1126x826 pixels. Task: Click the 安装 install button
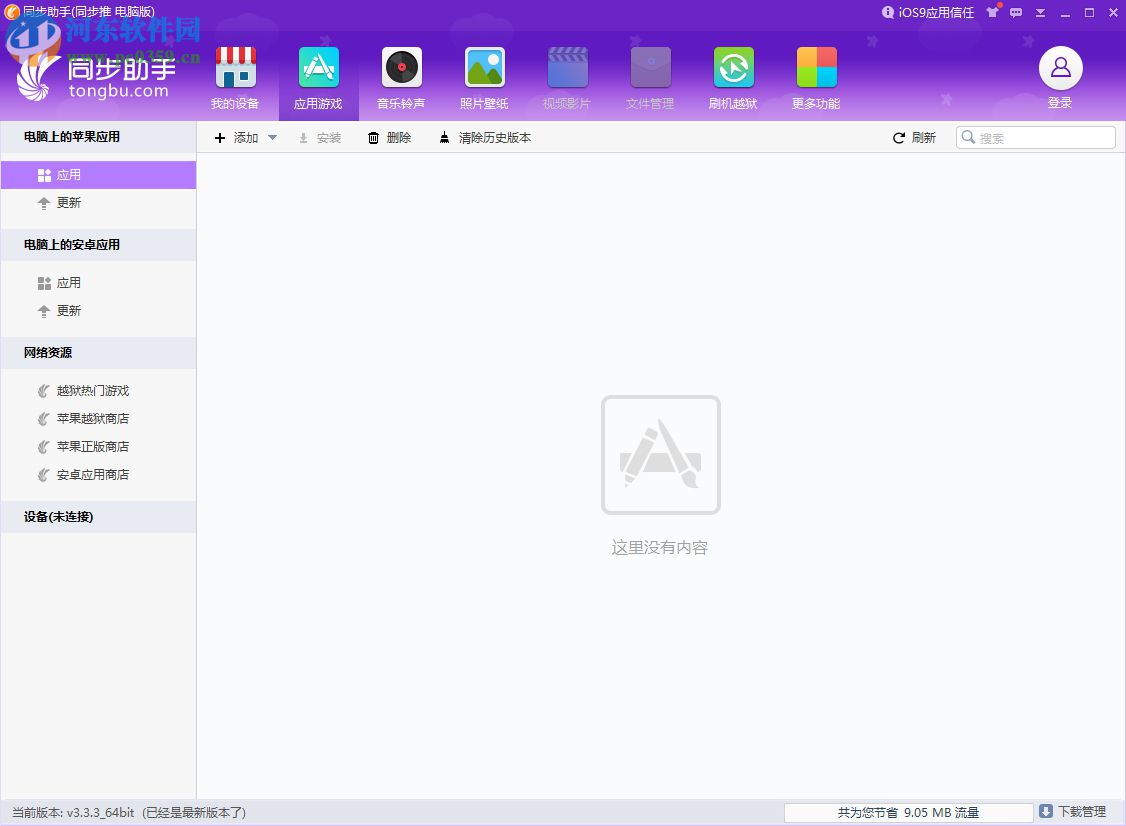pyautogui.click(x=320, y=138)
